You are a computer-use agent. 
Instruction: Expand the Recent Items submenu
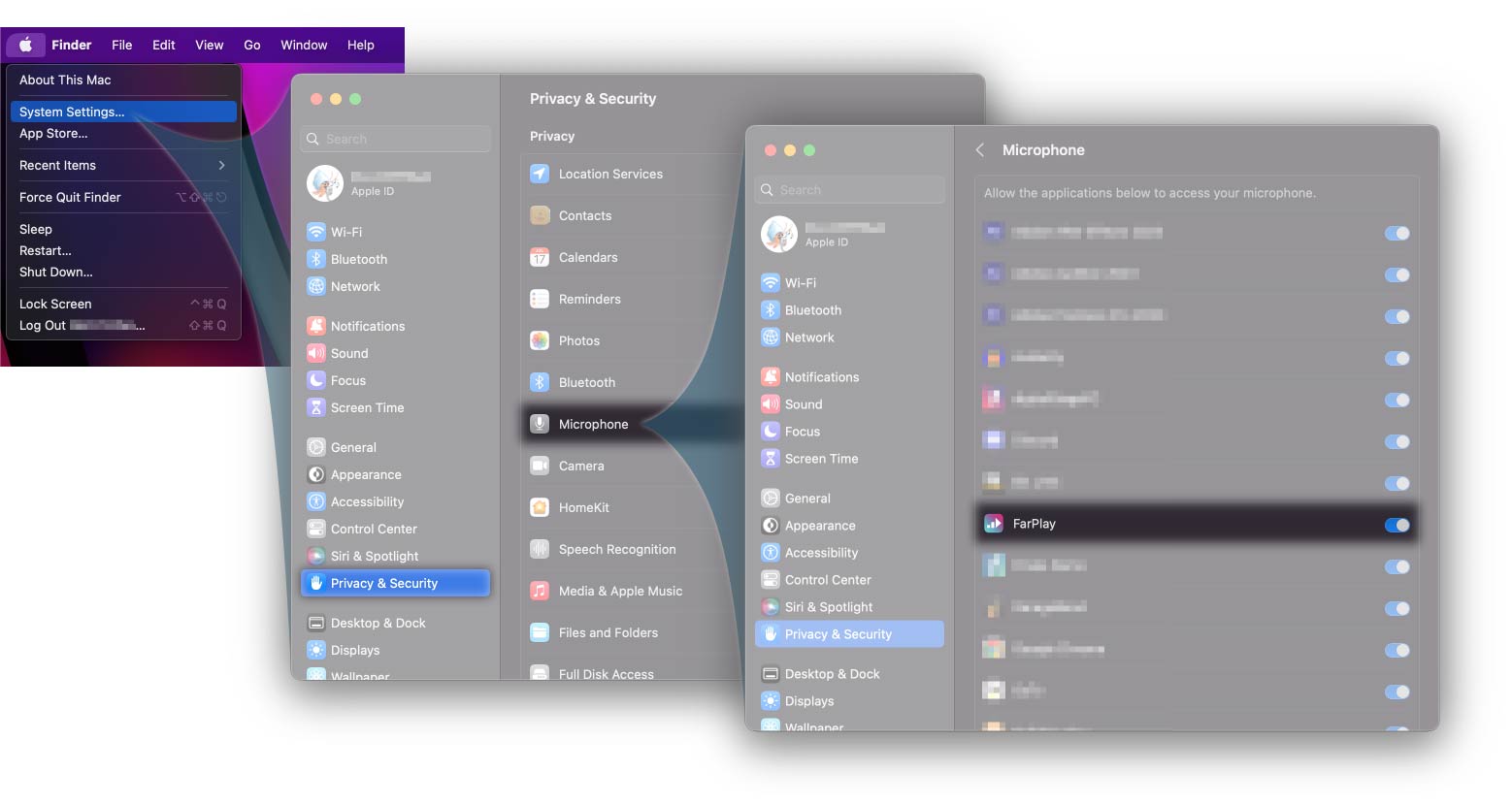pyautogui.click(x=221, y=166)
